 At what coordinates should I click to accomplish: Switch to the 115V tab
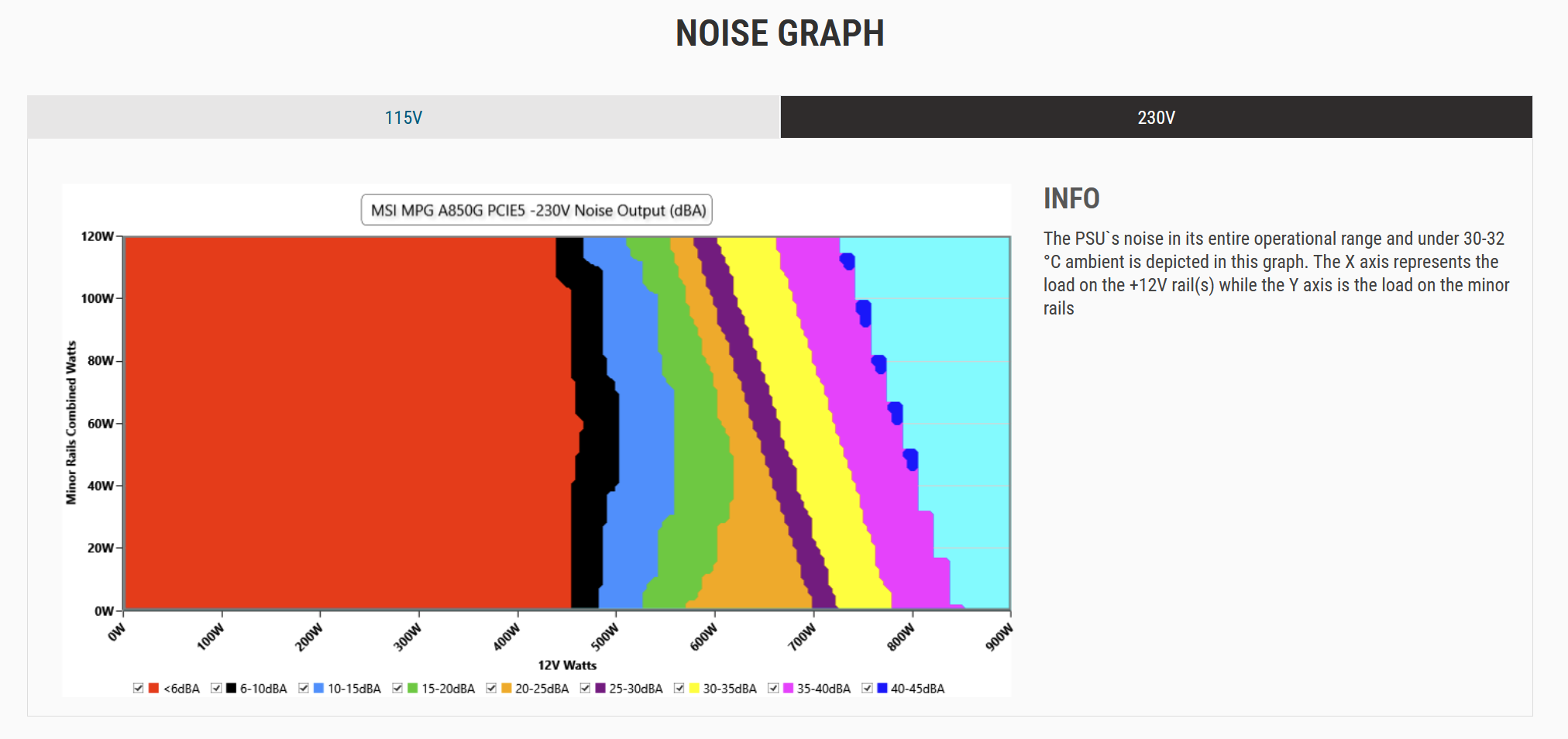[404, 117]
